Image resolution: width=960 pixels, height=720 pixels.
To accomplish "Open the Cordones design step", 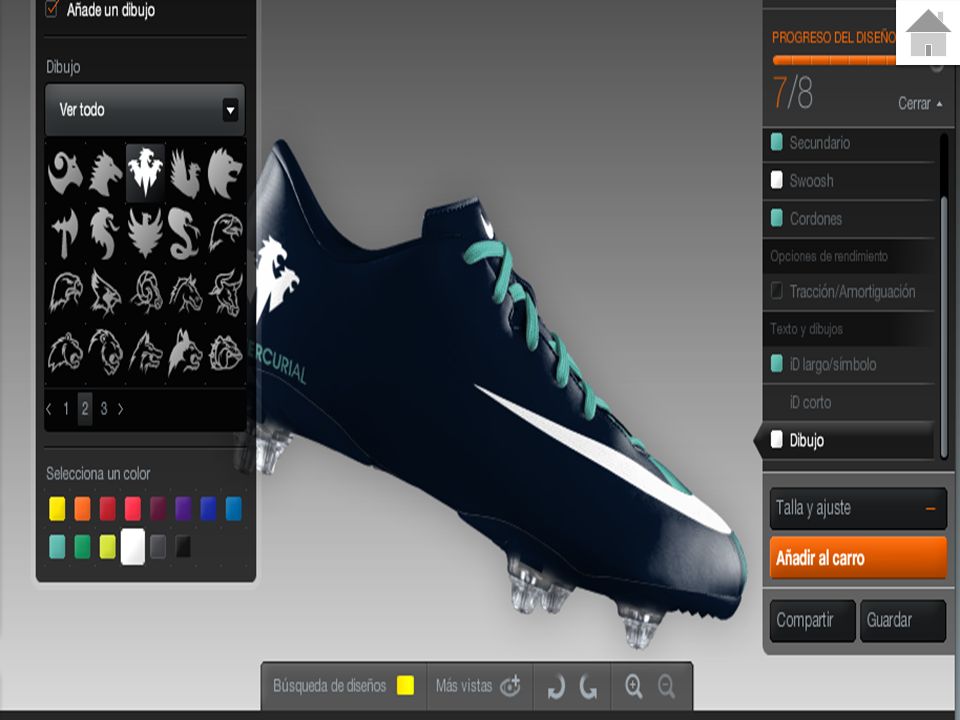I will point(848,219).
